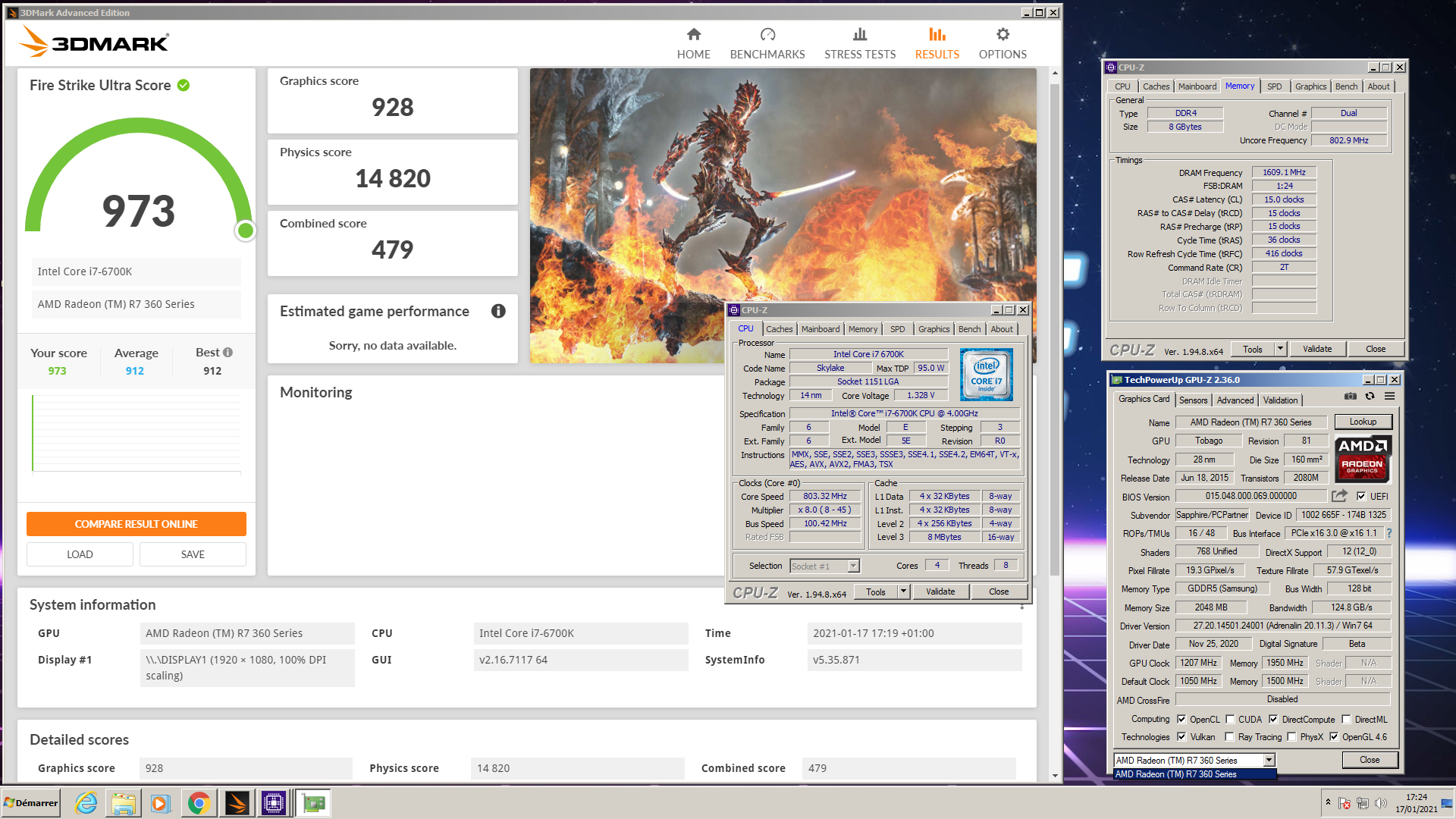Click the 3DMark vertical scrollbar thumb

coord(1054,330)
